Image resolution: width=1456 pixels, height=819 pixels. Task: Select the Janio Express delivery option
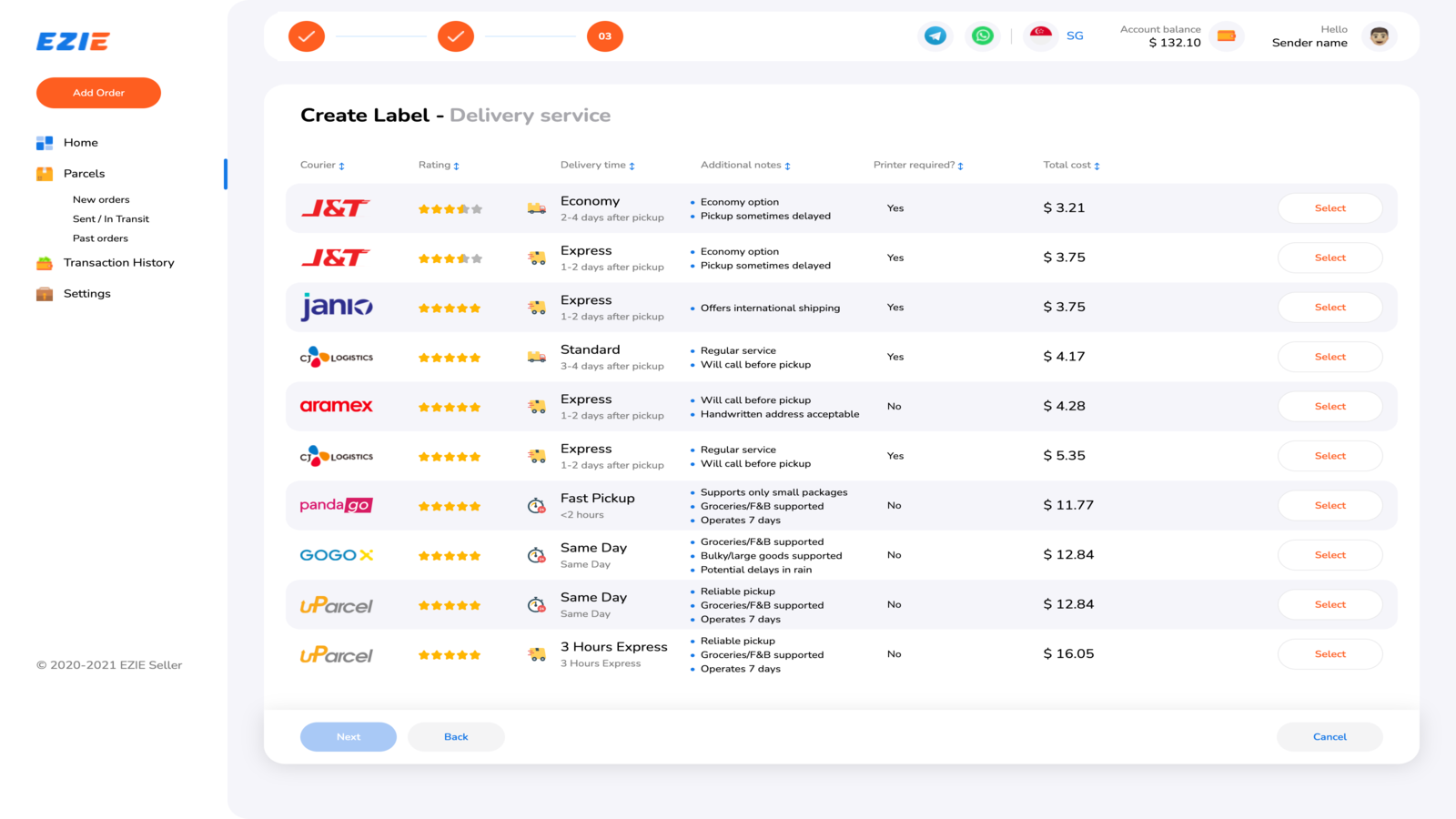1330,307
